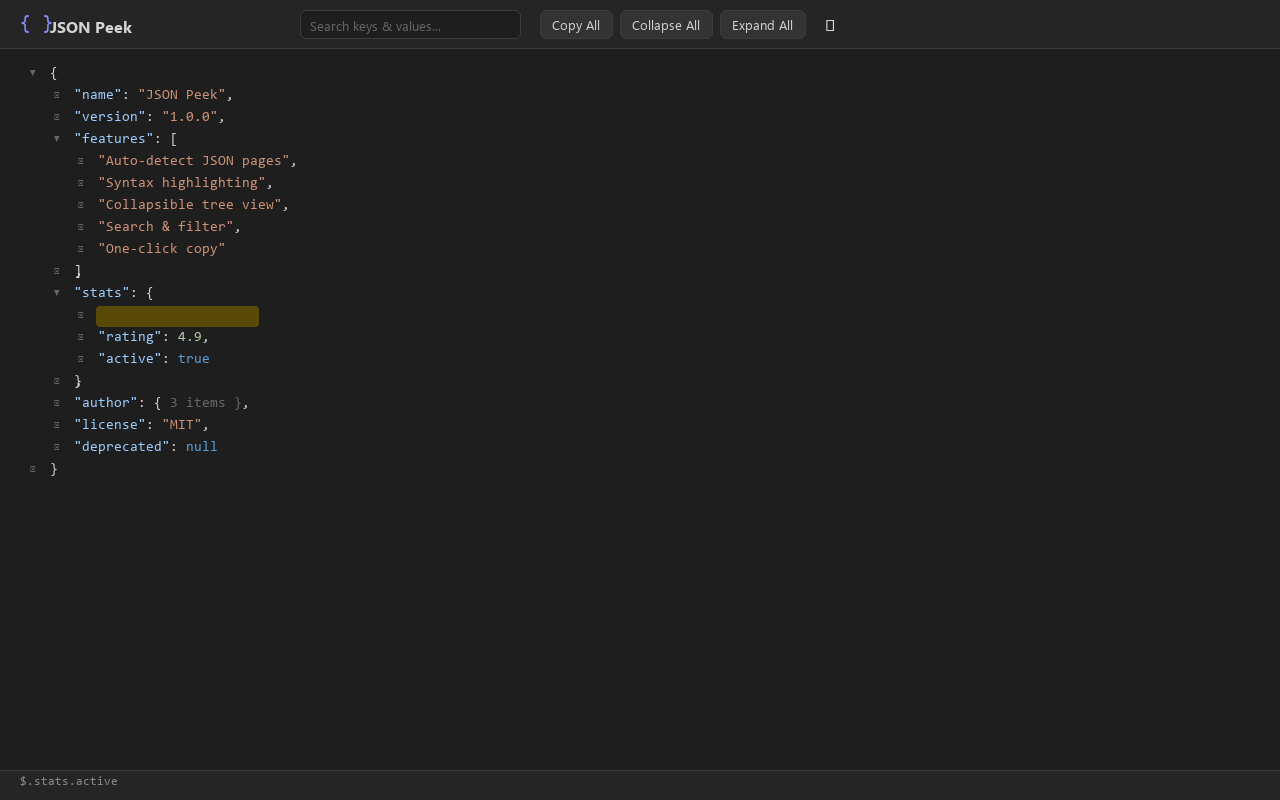
Task: Click the Copy All button
Action: point(576,25)
